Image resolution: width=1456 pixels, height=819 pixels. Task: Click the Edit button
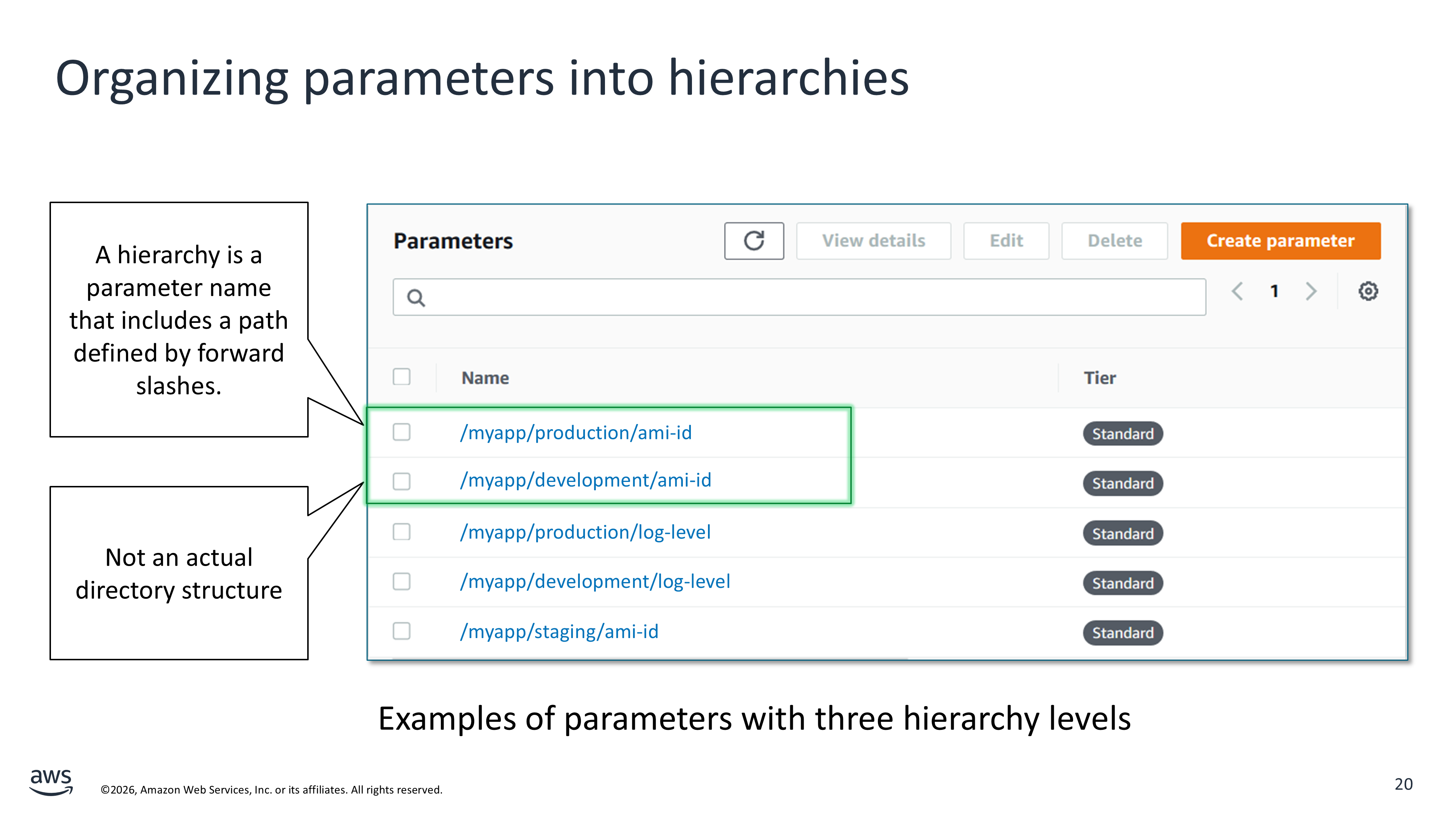point(1006,241)
